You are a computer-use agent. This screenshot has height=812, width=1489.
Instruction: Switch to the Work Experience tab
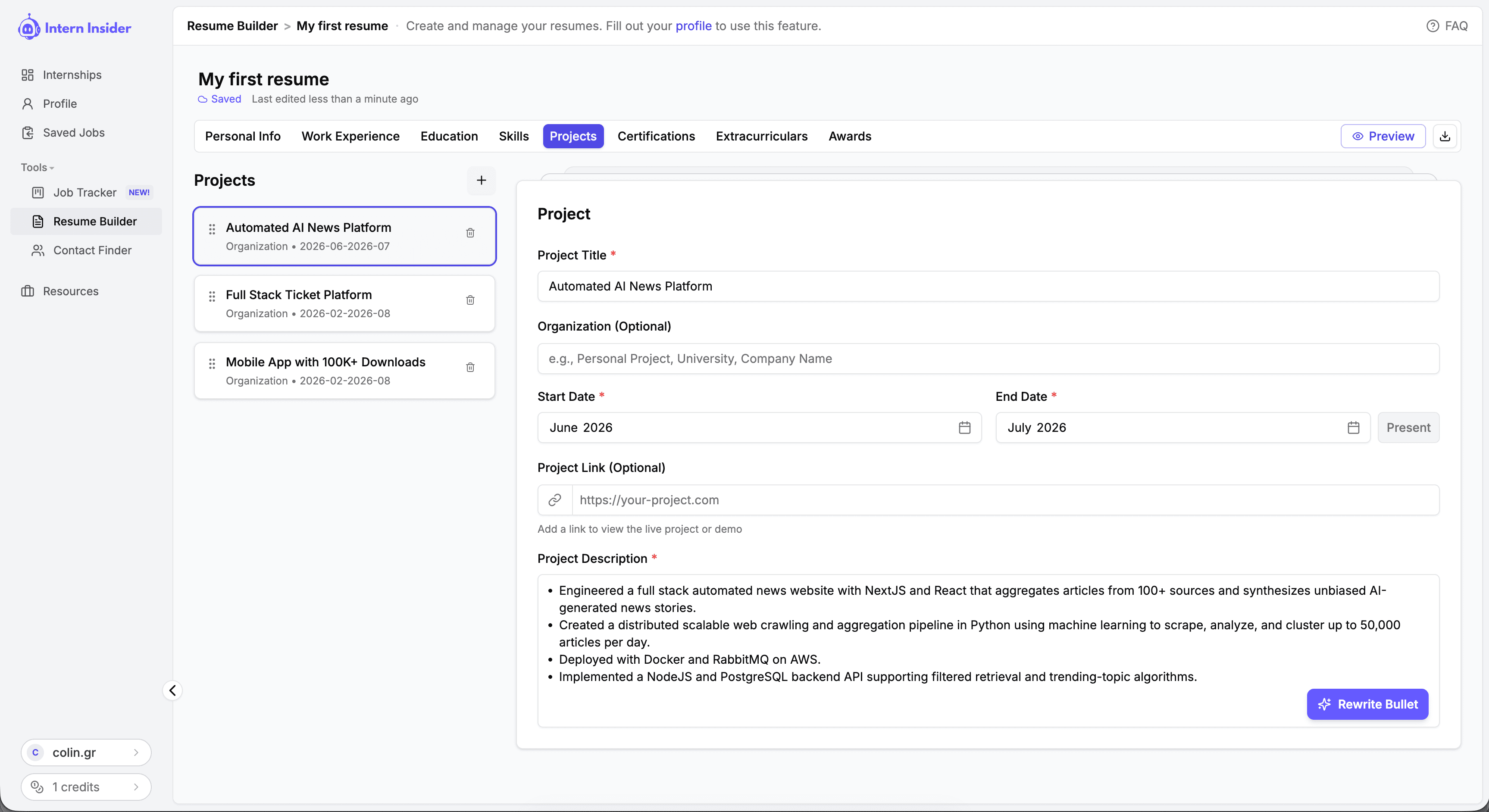pyautogui.click(x=350, y=136)
